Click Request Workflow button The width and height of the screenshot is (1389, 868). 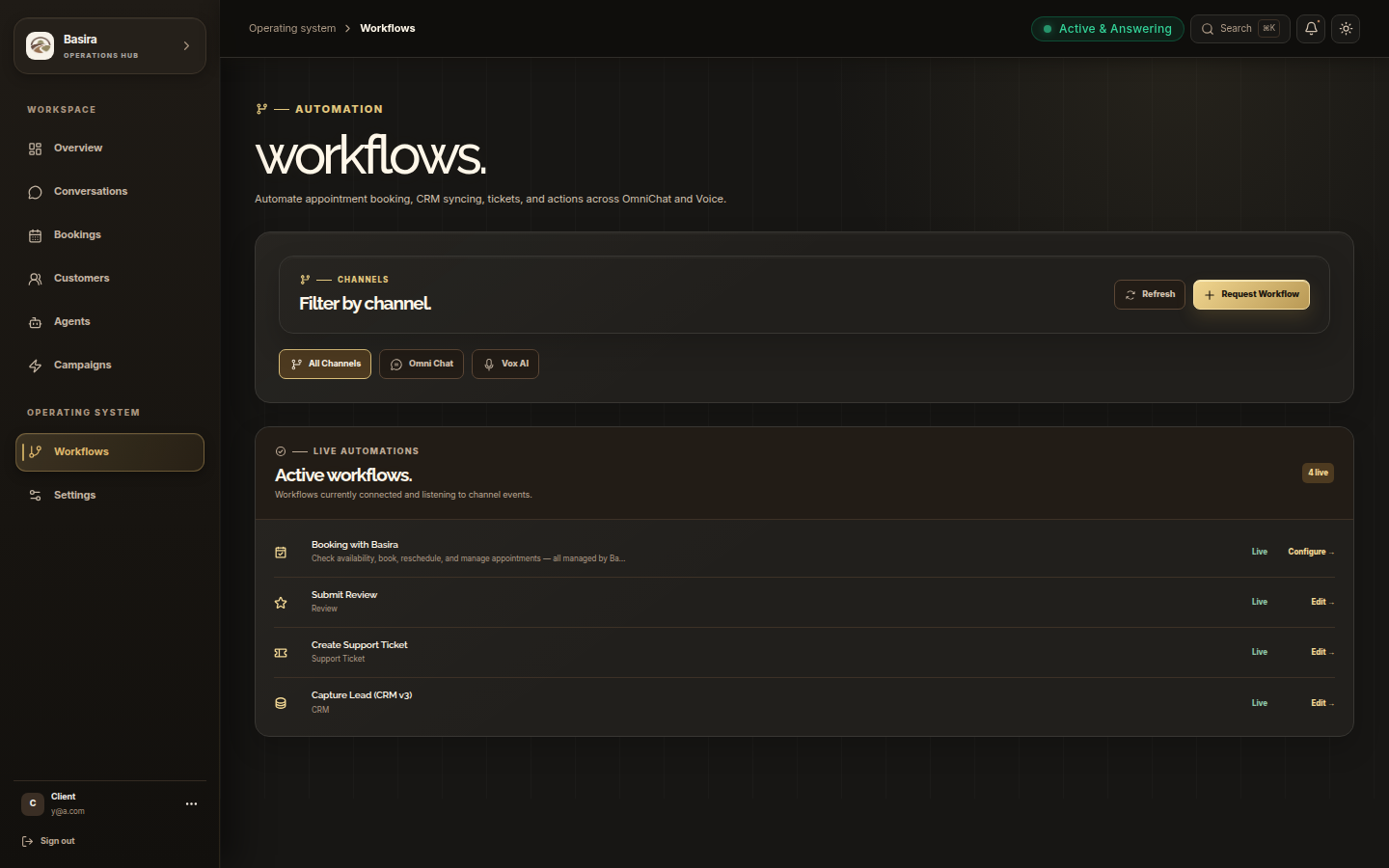(x=1251, y=294)
